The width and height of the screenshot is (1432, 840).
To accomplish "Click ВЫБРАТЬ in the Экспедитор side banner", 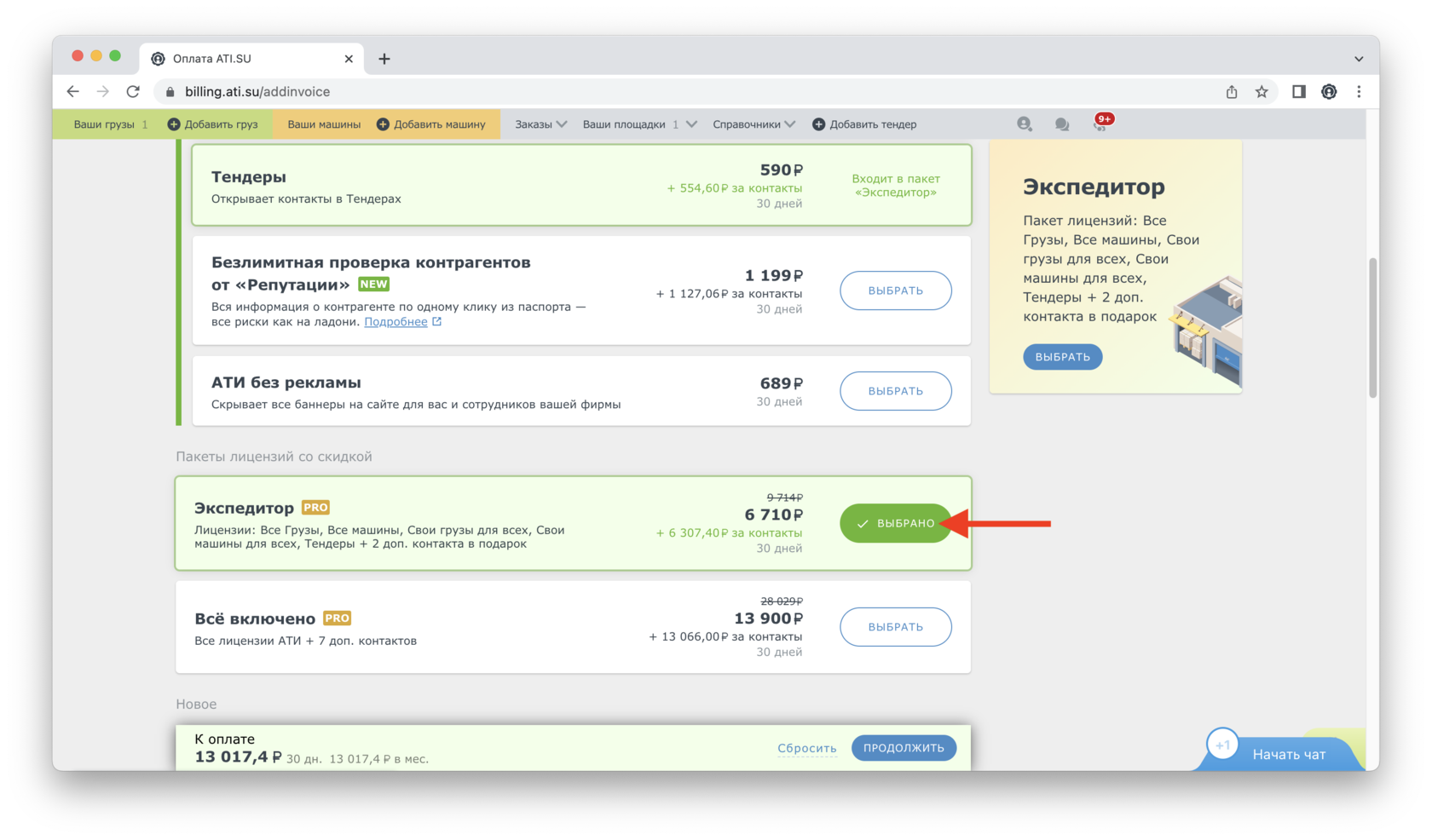I will coord(1063,357).
